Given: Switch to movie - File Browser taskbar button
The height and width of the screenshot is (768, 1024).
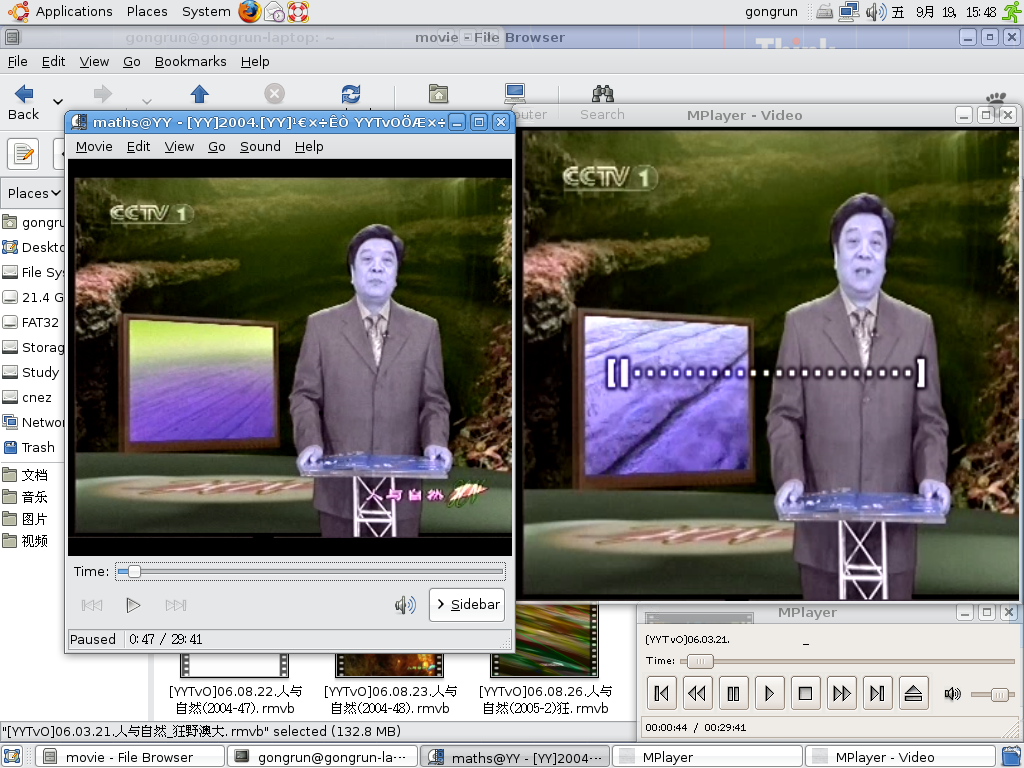Looking at the screenshot, I should (x=129, y=757).
